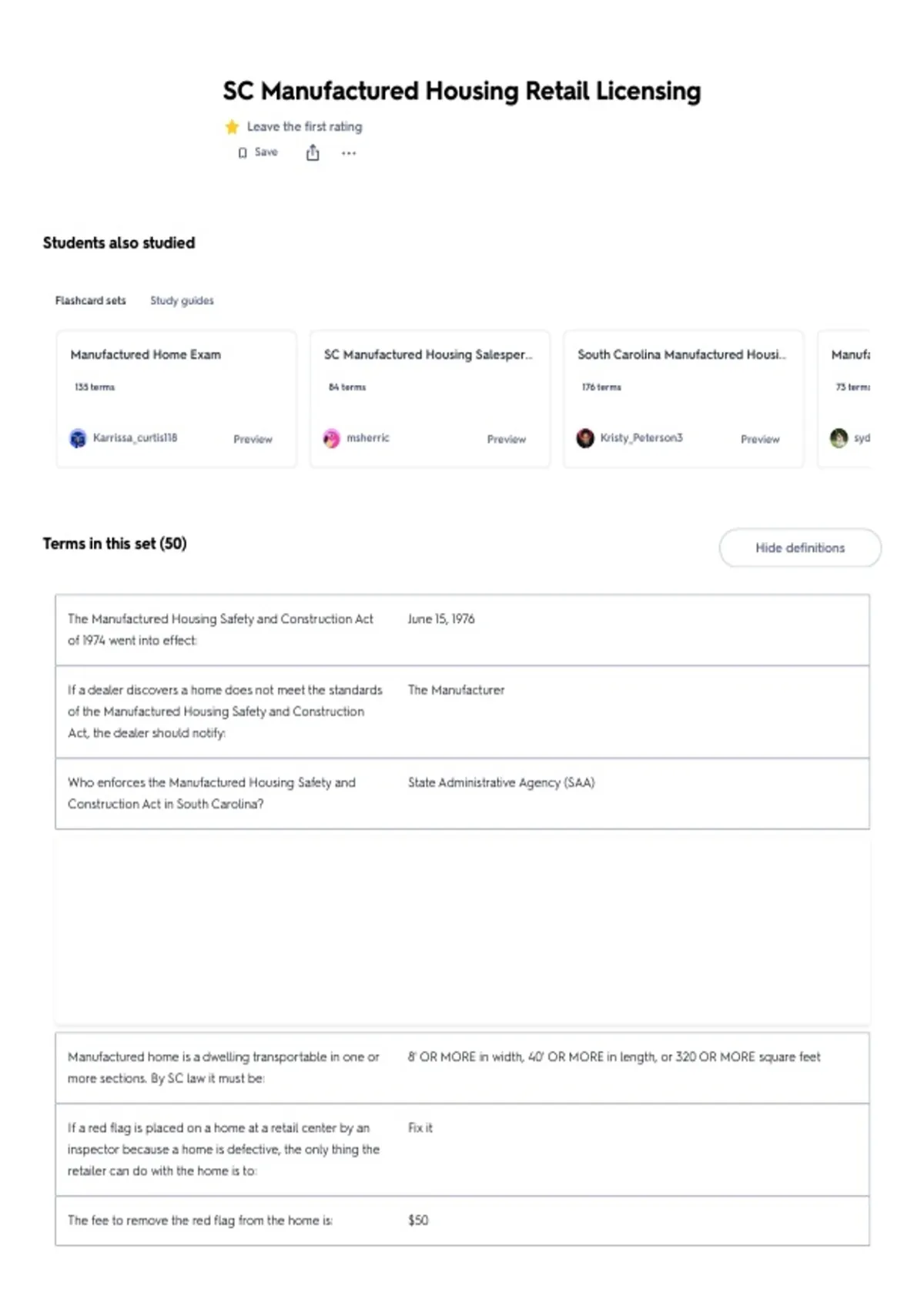Click Karrissa_curtis118 profile avatar

tap(78, 438)
